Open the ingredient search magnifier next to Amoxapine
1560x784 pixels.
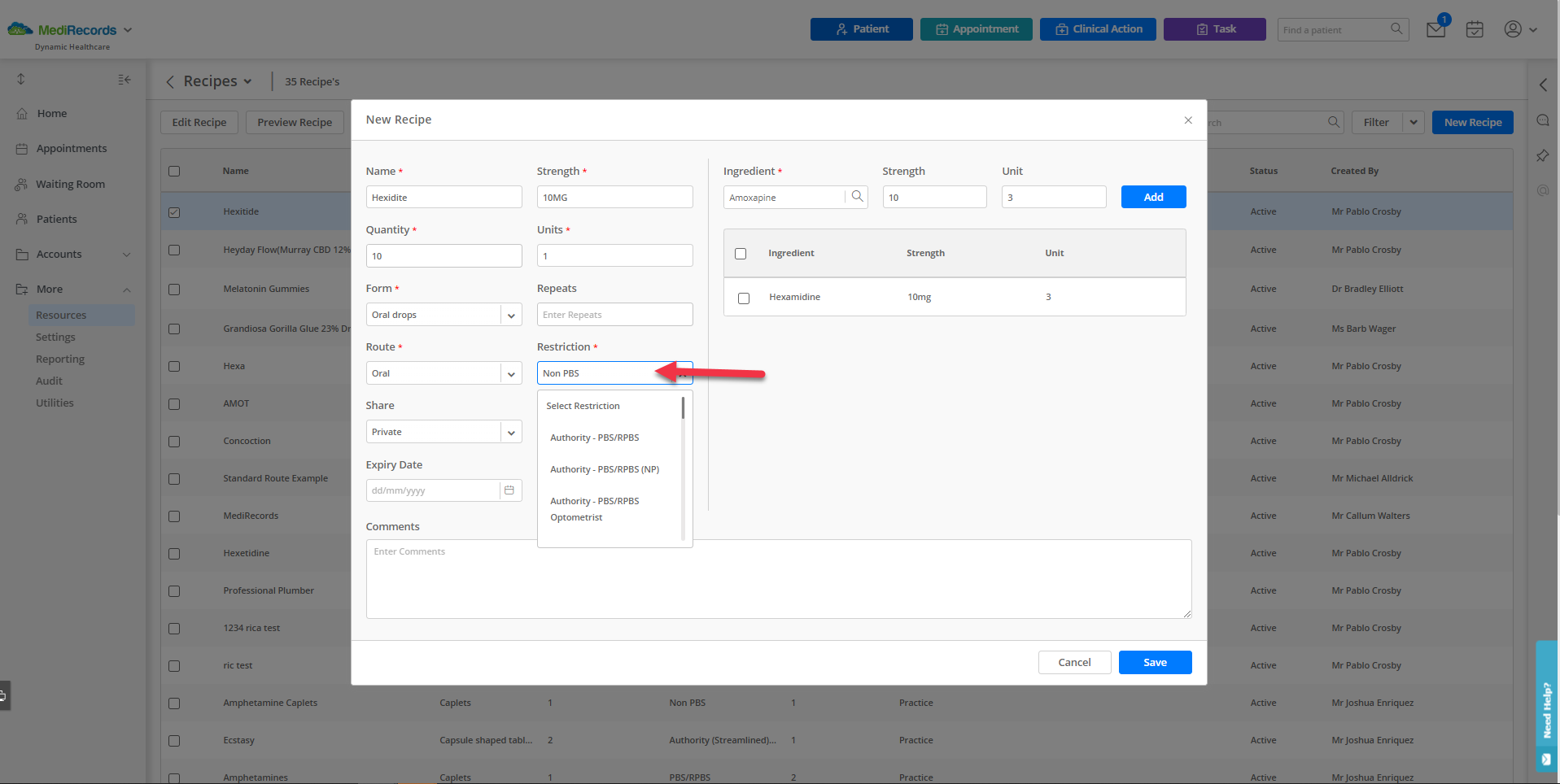coord(857,196)
